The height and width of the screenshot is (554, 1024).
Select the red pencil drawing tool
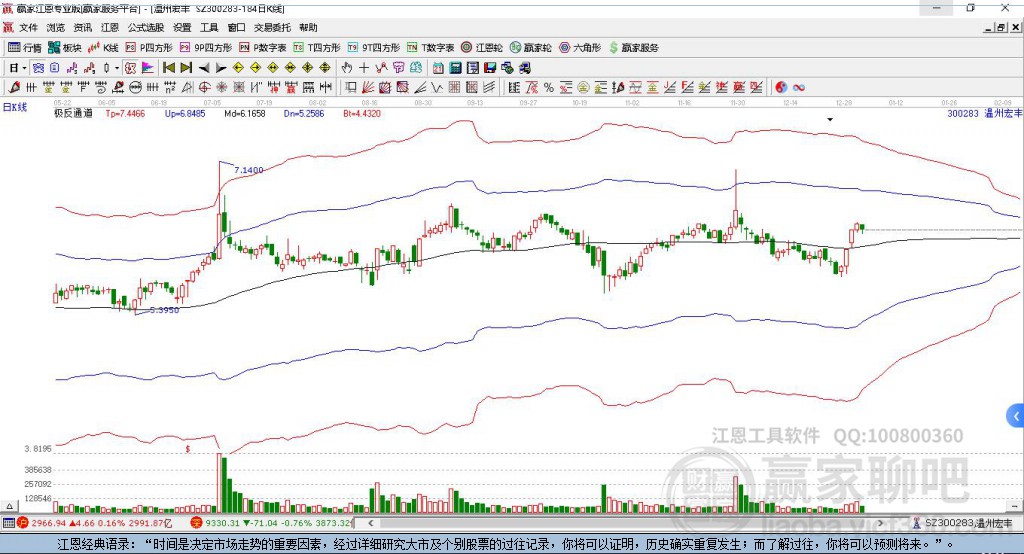click(14, 88)
